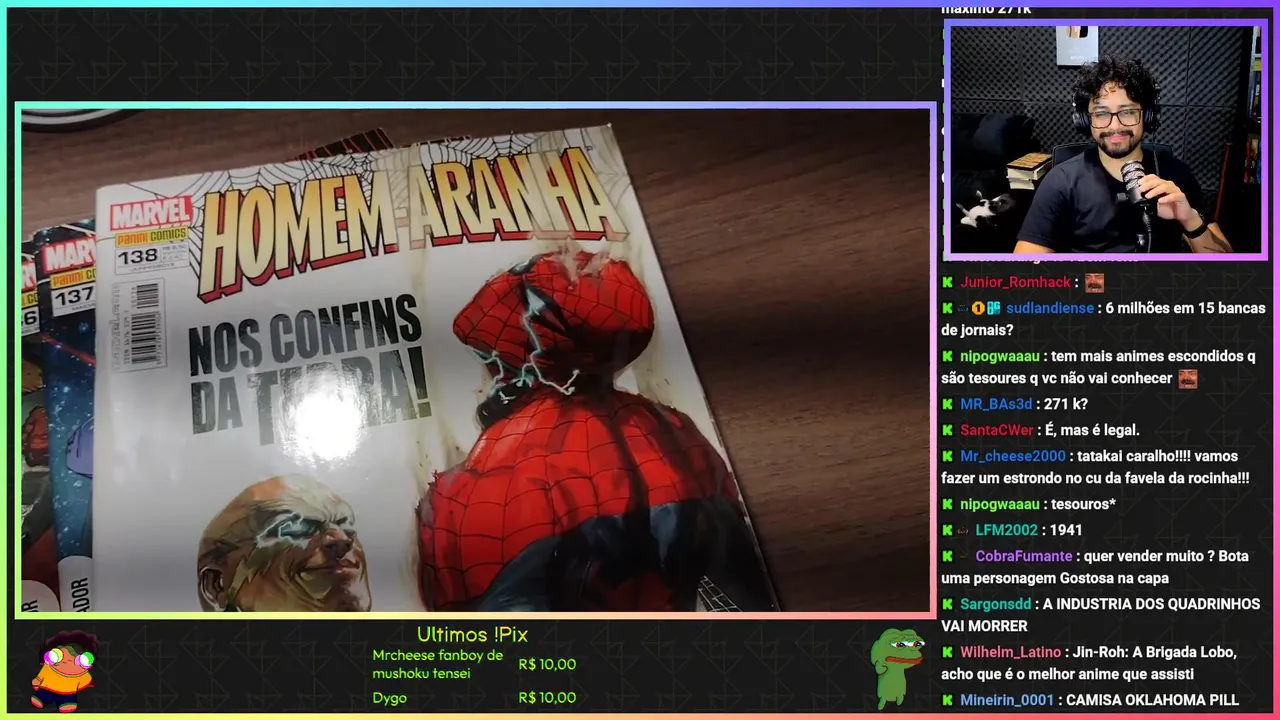The height and width of the screenshot is (720, 1280).
Task: Open LFM2002's chat username
Action: point(1008,530)
